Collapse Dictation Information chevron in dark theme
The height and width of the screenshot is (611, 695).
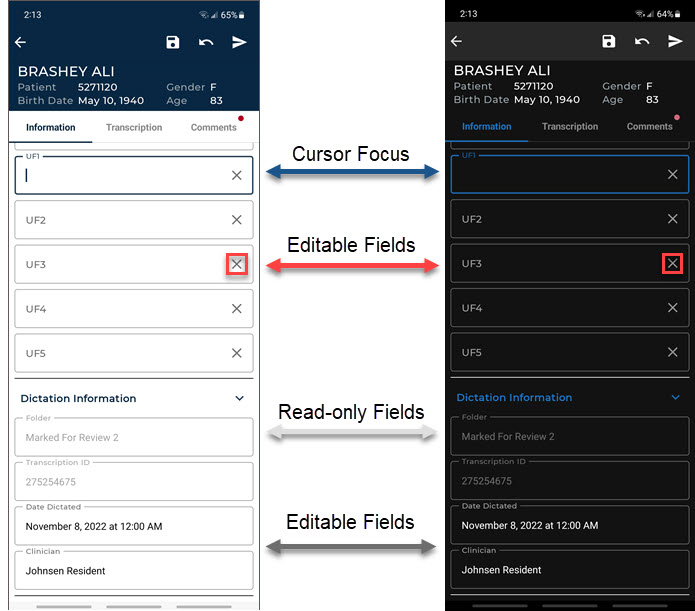coord(675,397)
